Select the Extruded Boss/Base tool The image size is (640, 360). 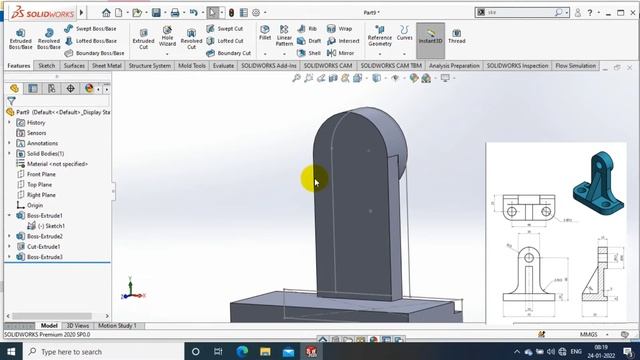[20, 38]
